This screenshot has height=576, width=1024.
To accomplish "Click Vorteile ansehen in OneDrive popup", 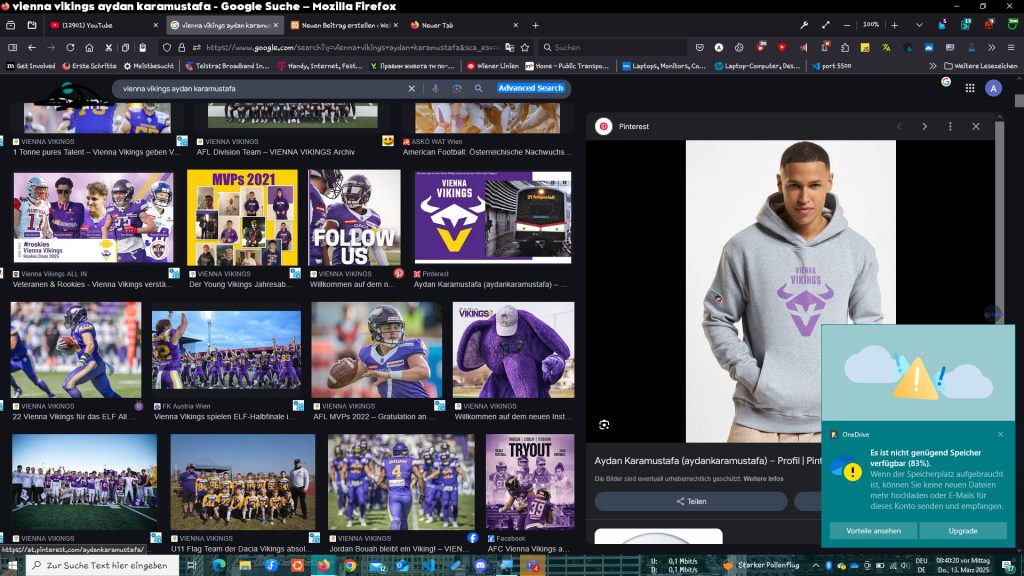I will pos(873,531).
